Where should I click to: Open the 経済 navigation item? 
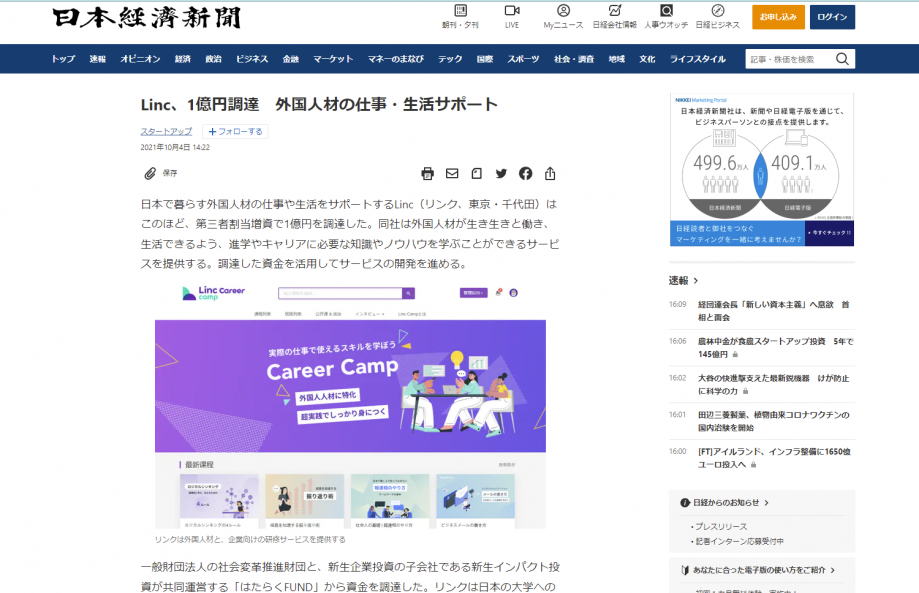pyautogui.click(x=182, y=59)
